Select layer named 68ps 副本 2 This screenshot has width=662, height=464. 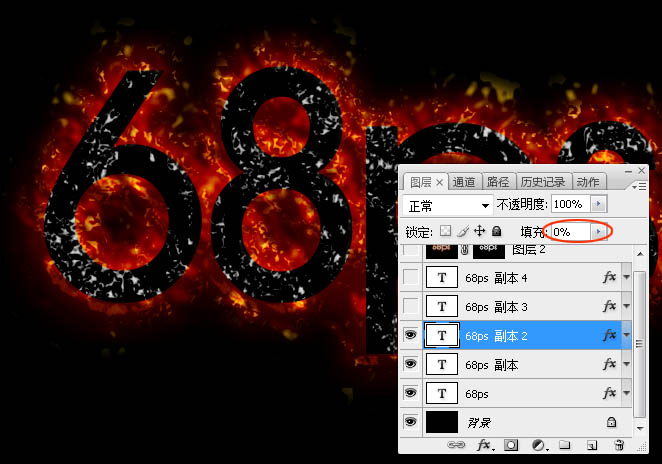(x=496, y=336)
